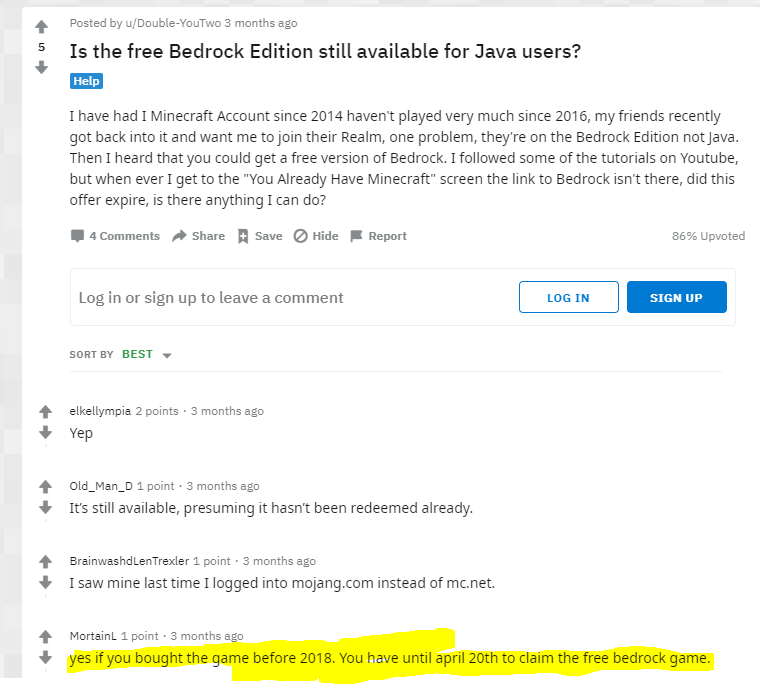The image size is (760, 684).
Task: Downvote Old_Man_D's comment
Action: (x=46, y=507)
